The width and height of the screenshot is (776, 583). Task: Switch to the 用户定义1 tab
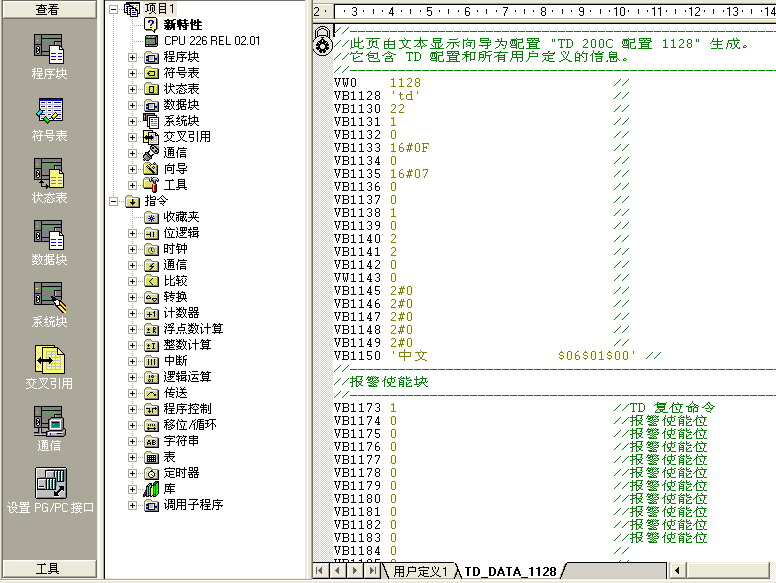pos(419,571)
